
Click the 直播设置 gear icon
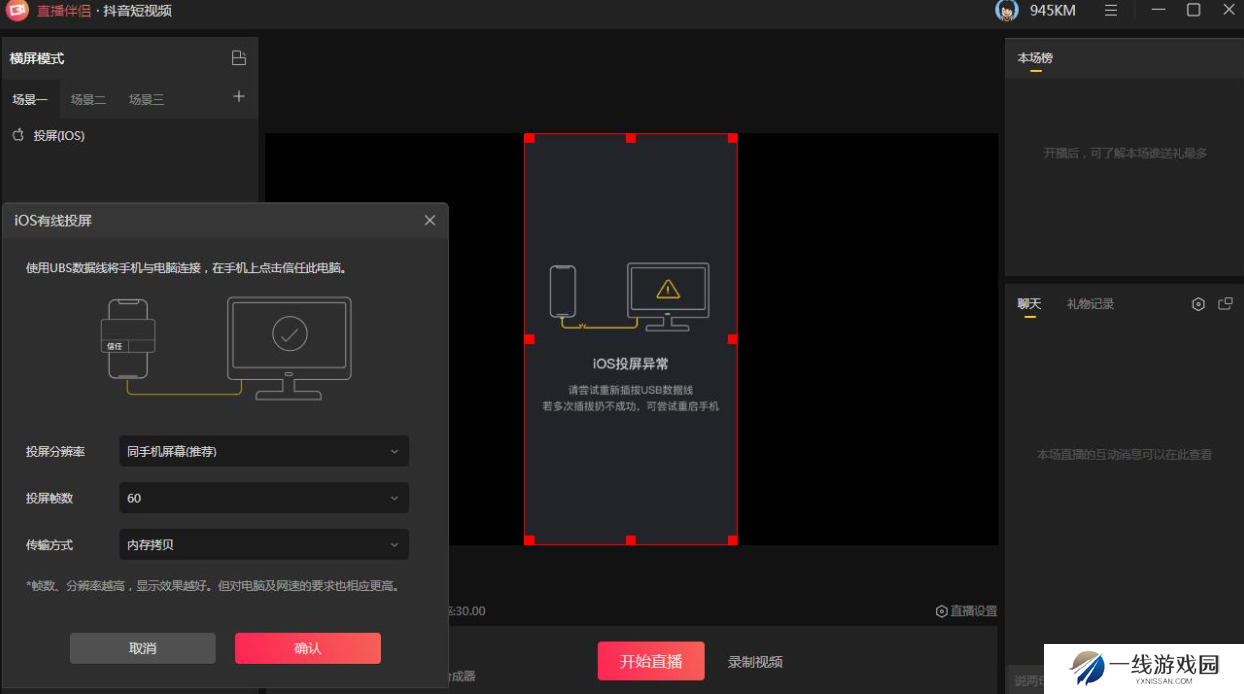[x=941, y=611]
